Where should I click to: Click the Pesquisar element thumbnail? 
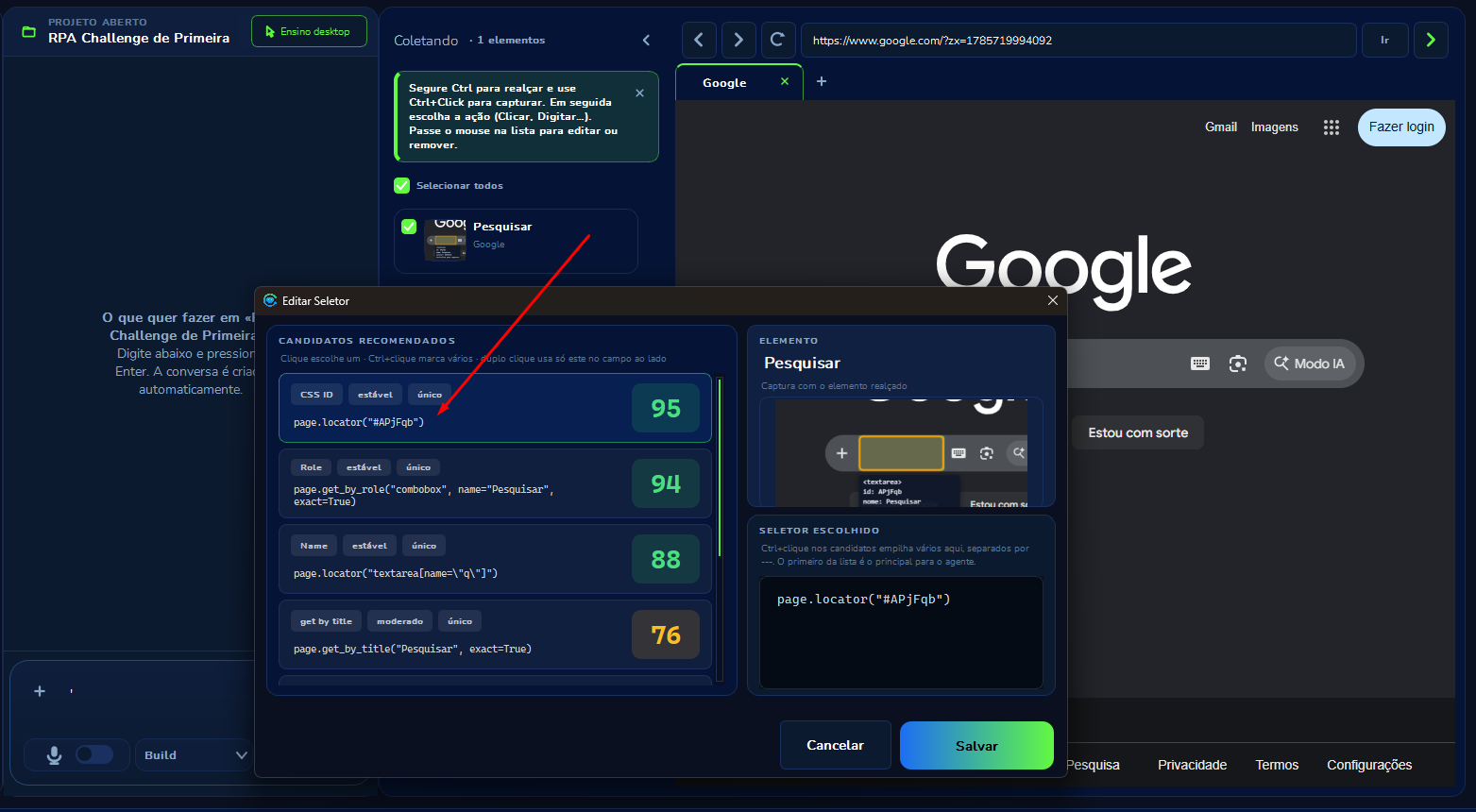point(445,240)
